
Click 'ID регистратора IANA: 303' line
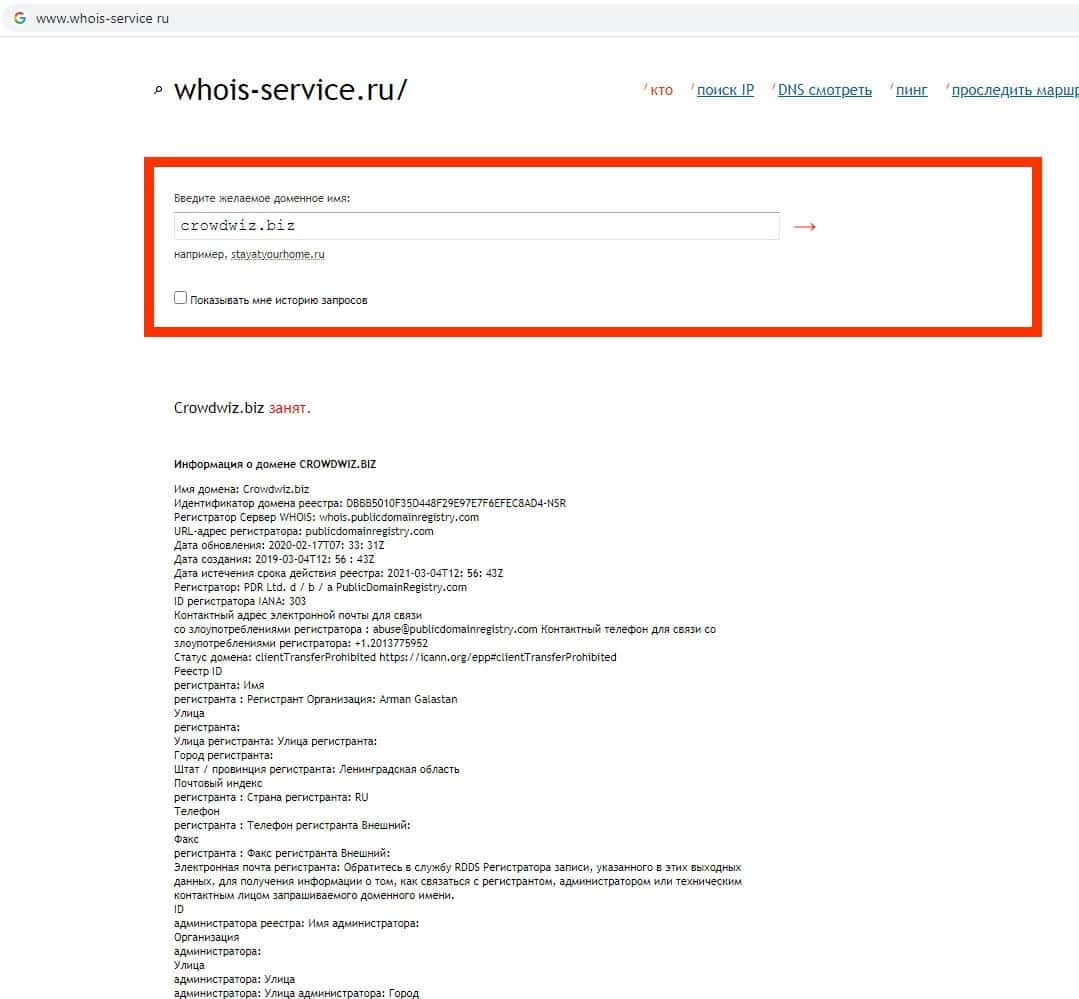[240, 601]
